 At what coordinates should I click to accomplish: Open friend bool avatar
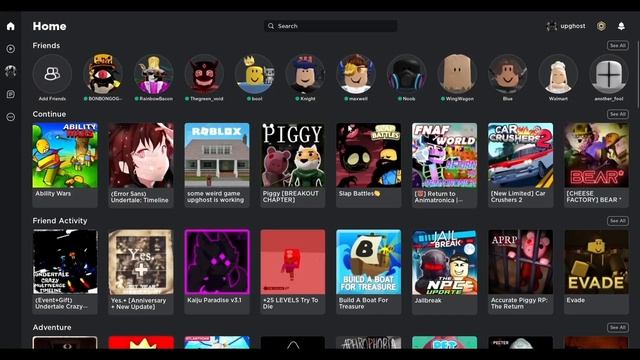point(255,74)
